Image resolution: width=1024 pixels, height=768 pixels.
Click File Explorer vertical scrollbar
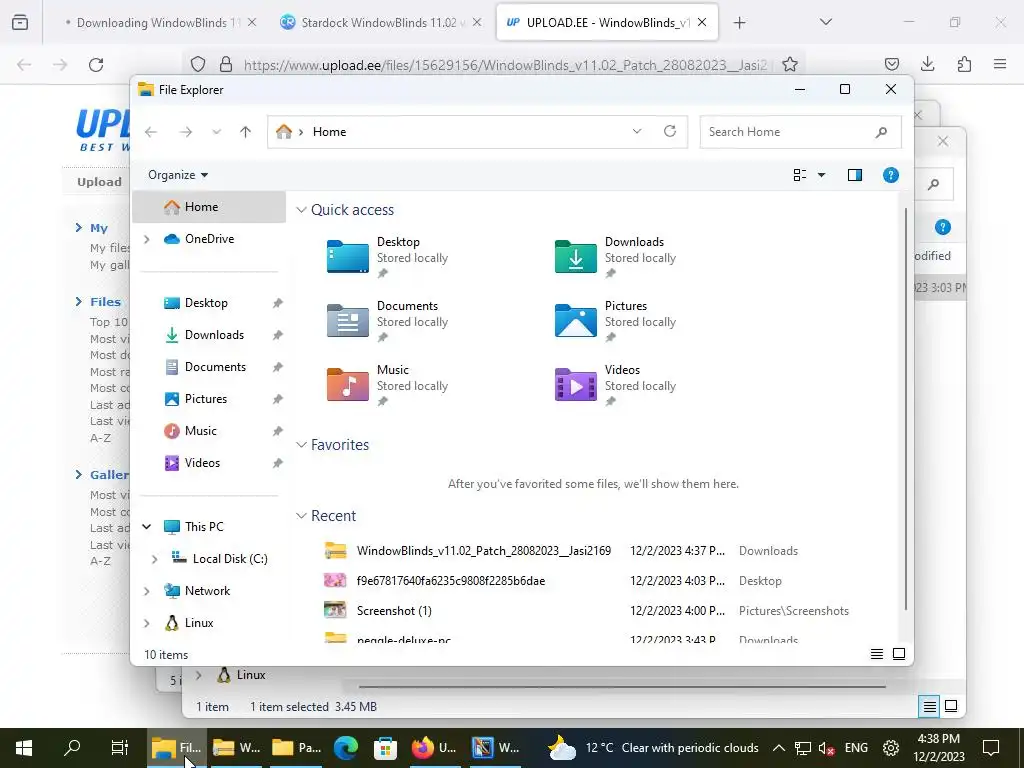(906, 409)
